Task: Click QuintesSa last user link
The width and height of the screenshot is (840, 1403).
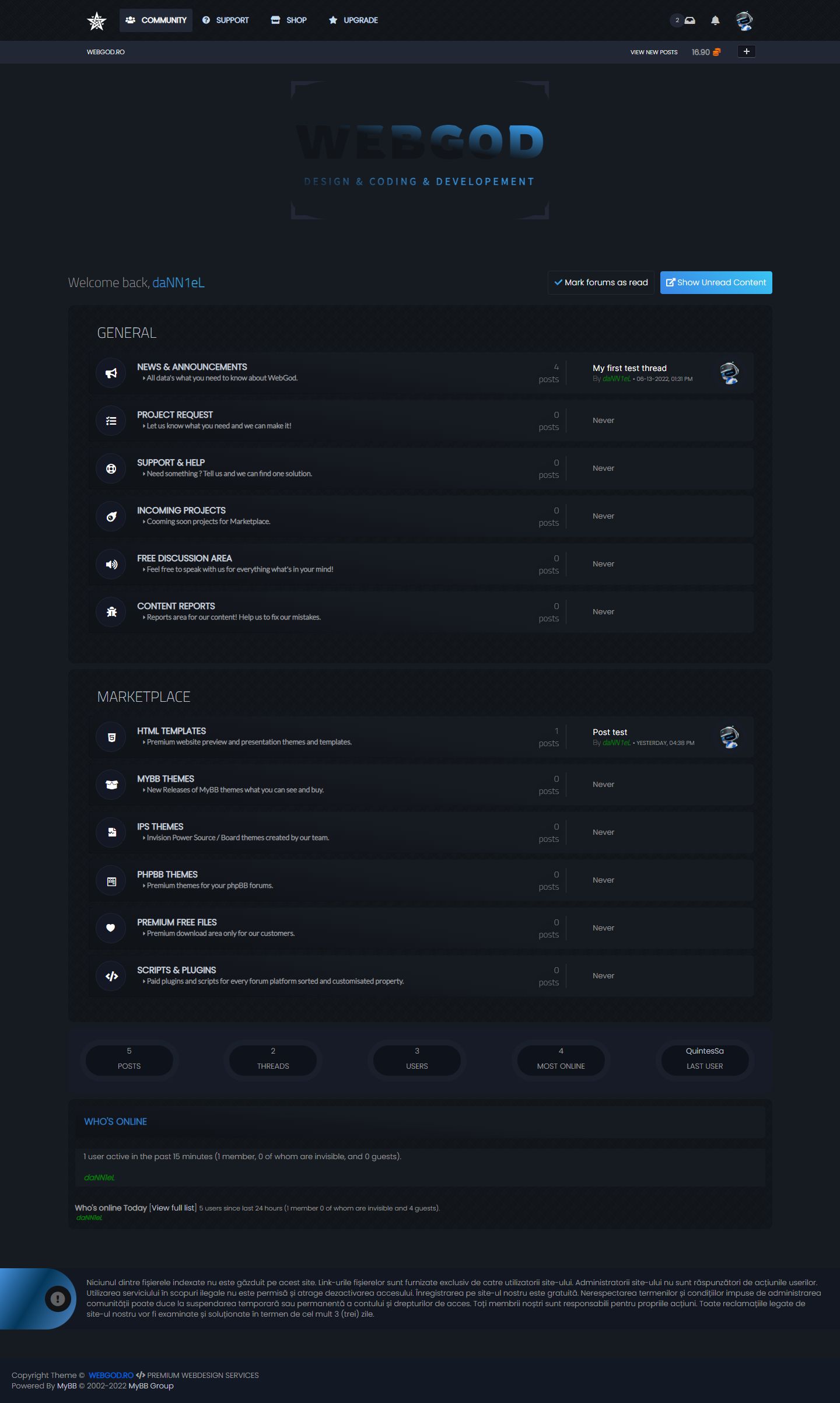Action: (705, 1051)
